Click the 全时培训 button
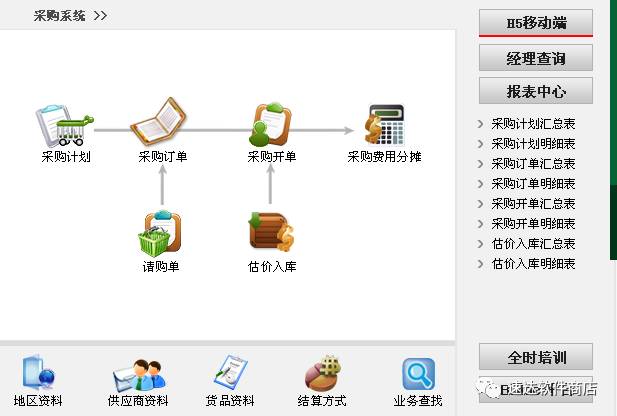 coord(536,357)
